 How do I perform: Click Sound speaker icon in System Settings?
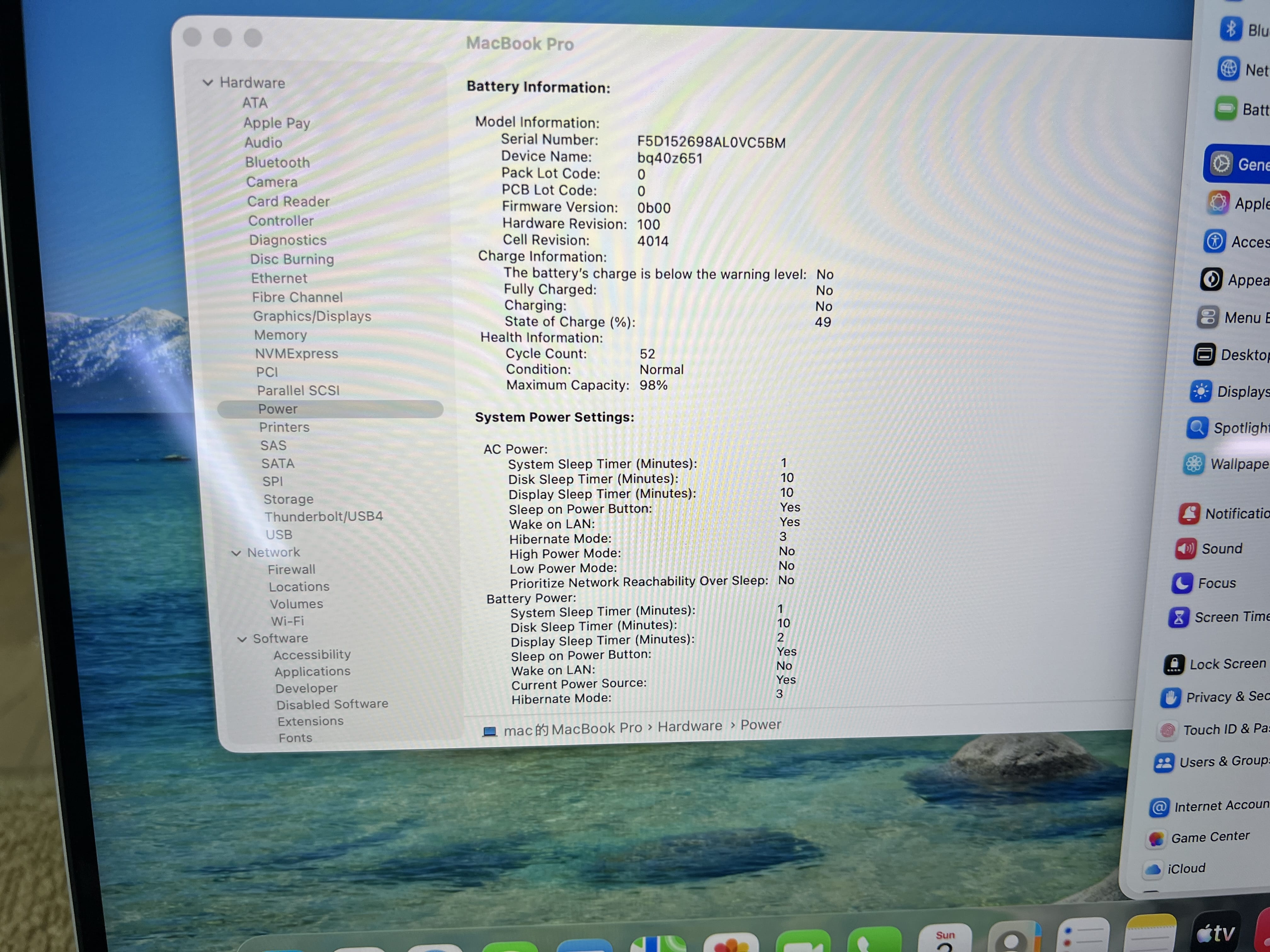pos(1186,549)
